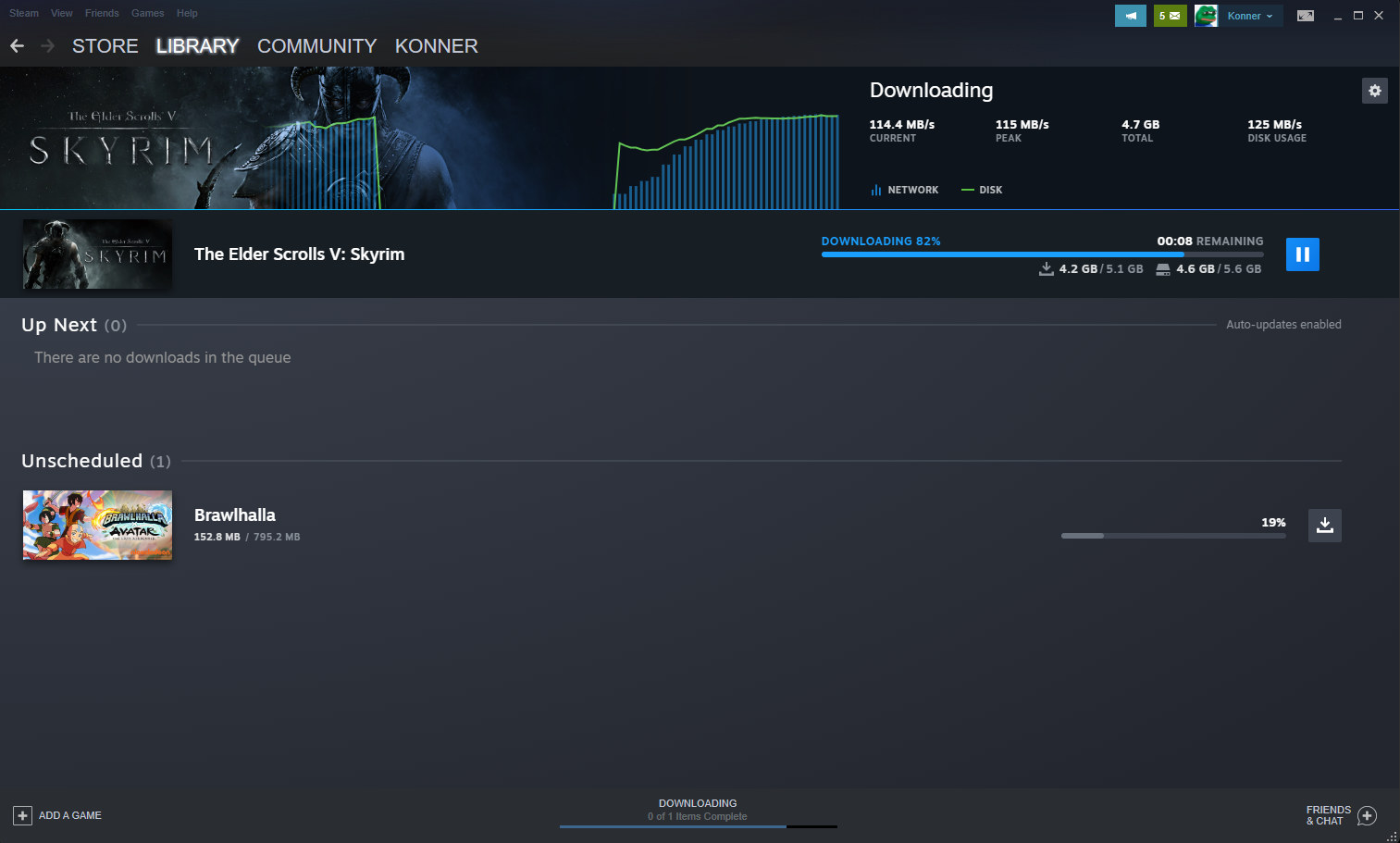
Task: Open the Help menu
Action: 187,13
